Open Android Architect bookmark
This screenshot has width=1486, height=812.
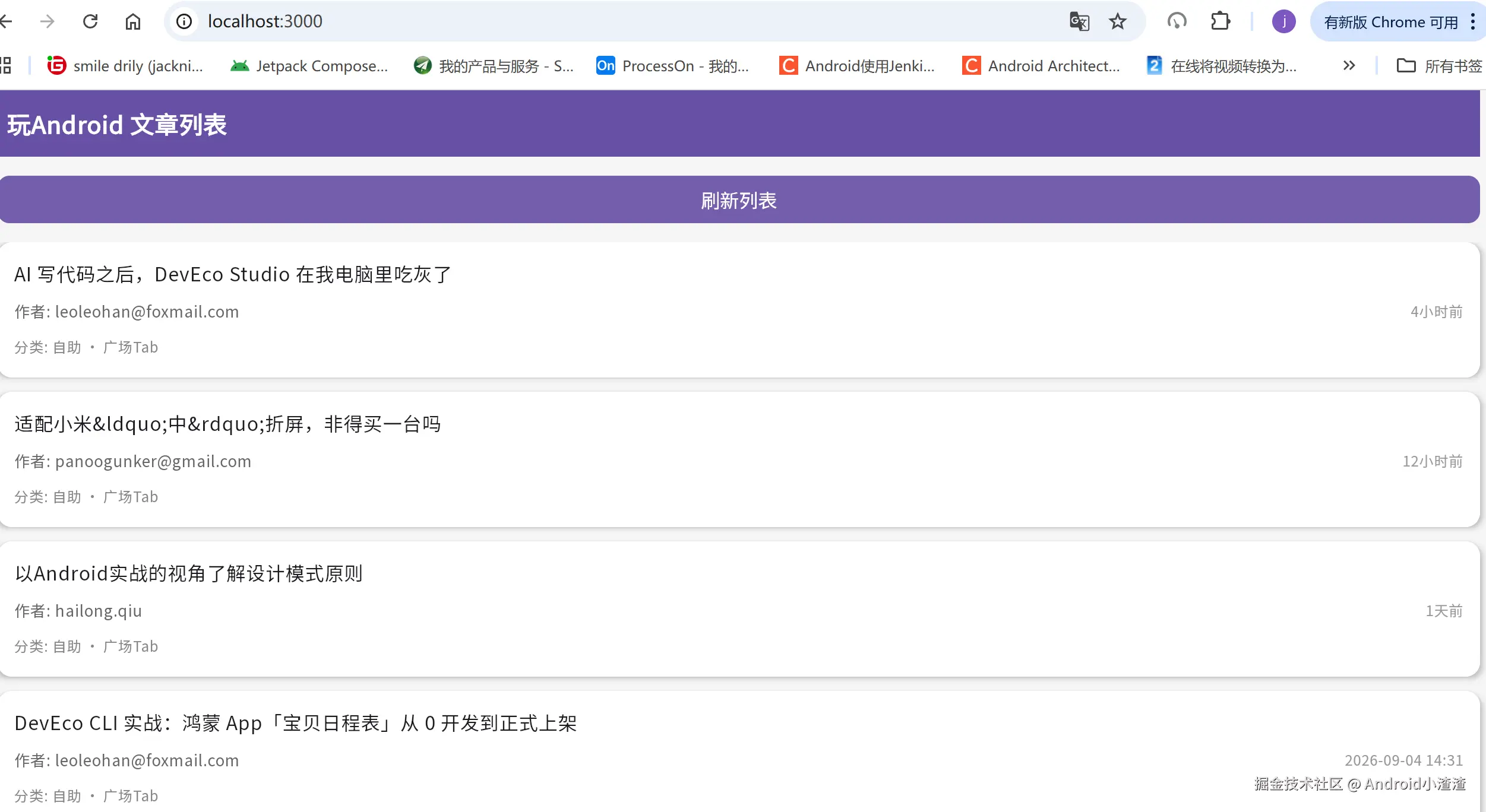[1042, 65]
